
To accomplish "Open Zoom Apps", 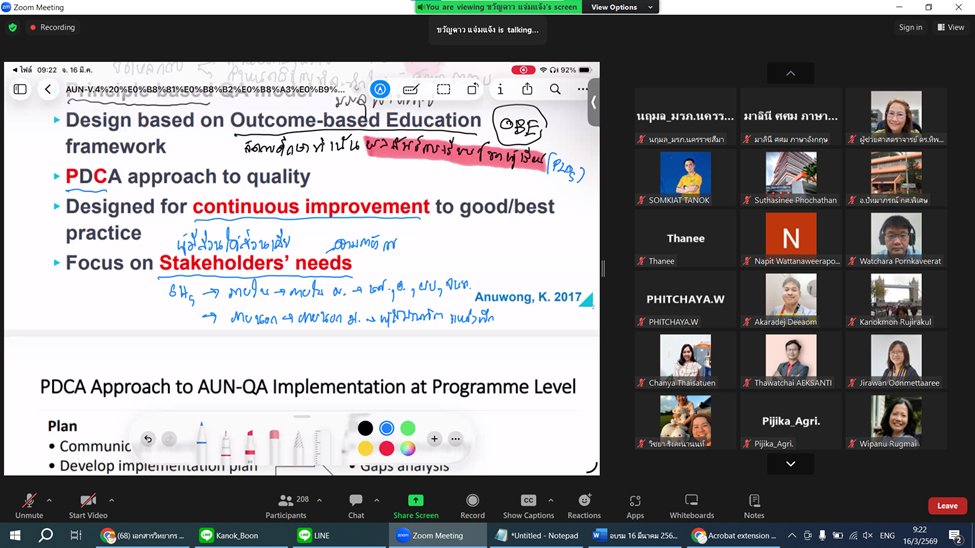I will point(635,501).
